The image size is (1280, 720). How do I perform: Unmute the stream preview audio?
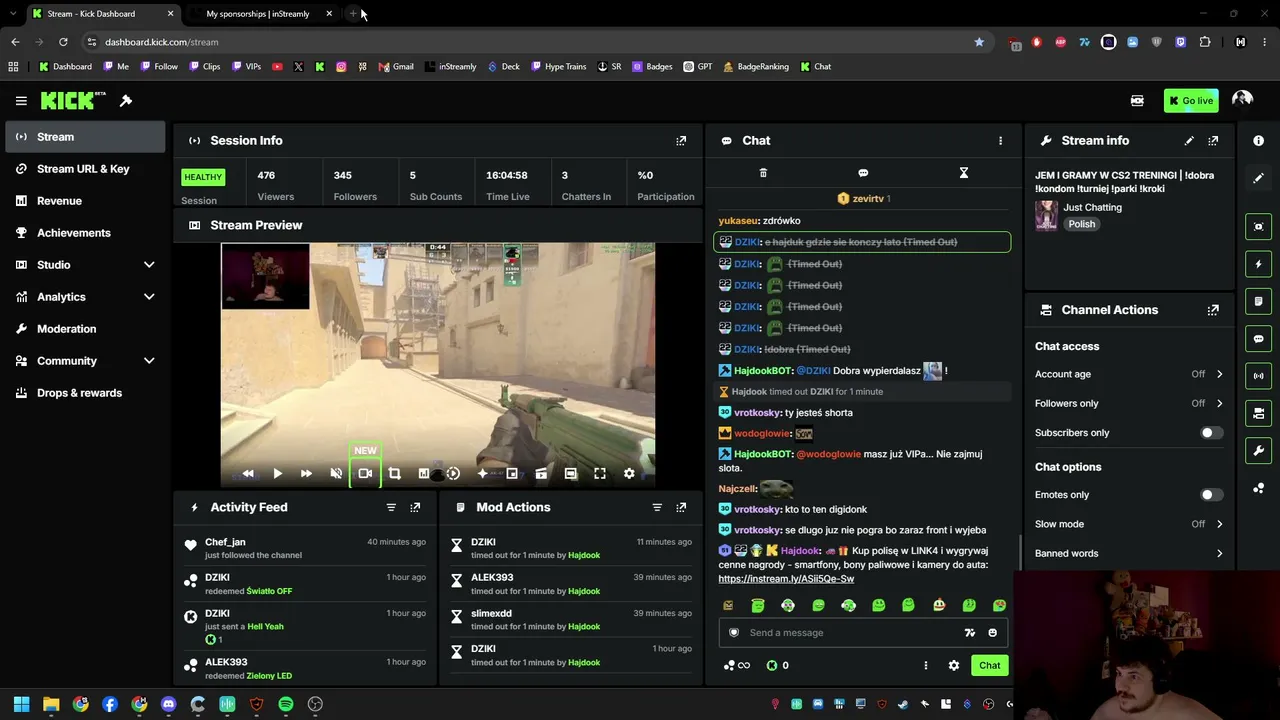[336, 473]
